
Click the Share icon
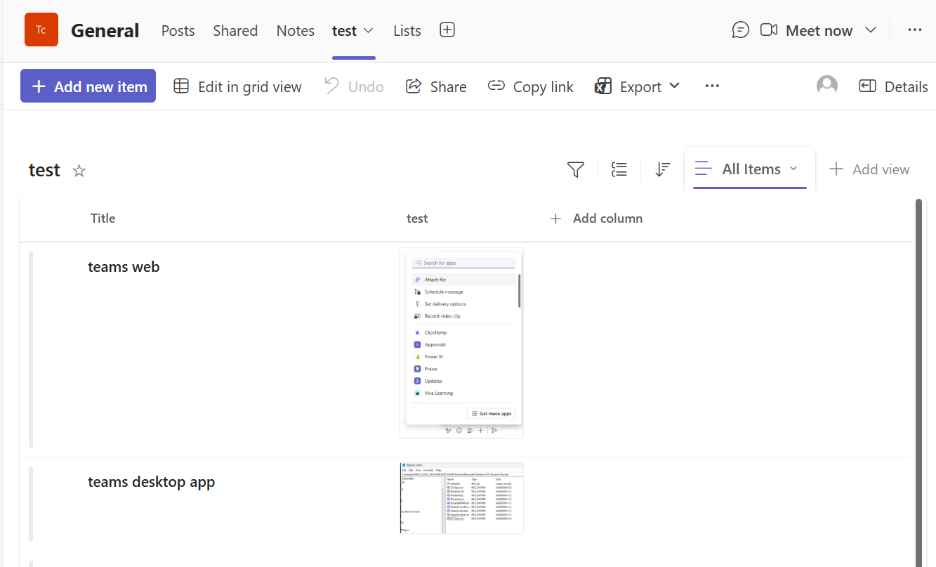click(414, 86)
